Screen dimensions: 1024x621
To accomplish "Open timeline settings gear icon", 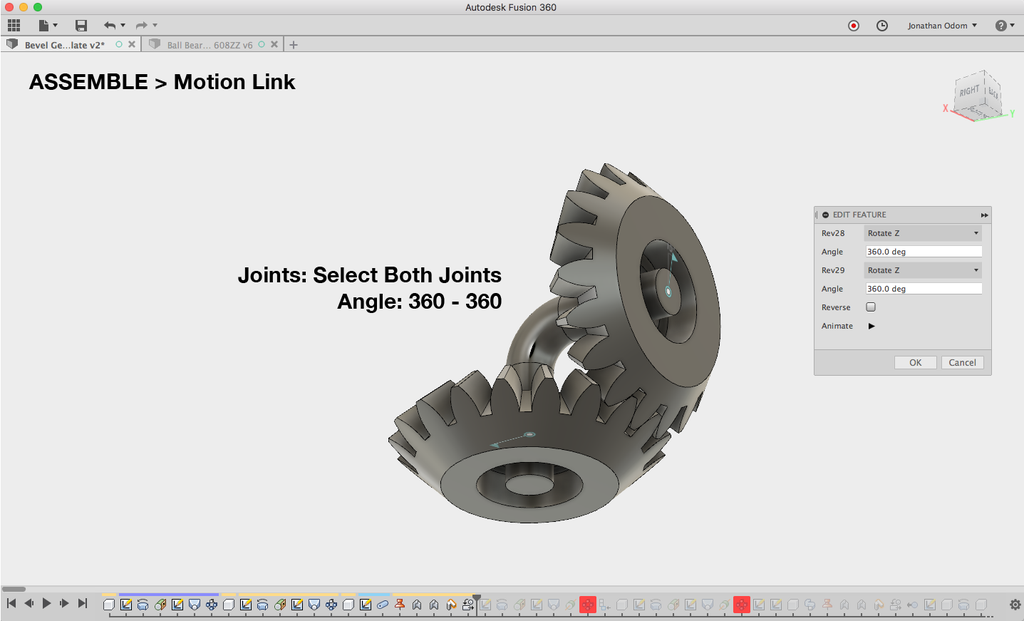I will point(1016,605).
